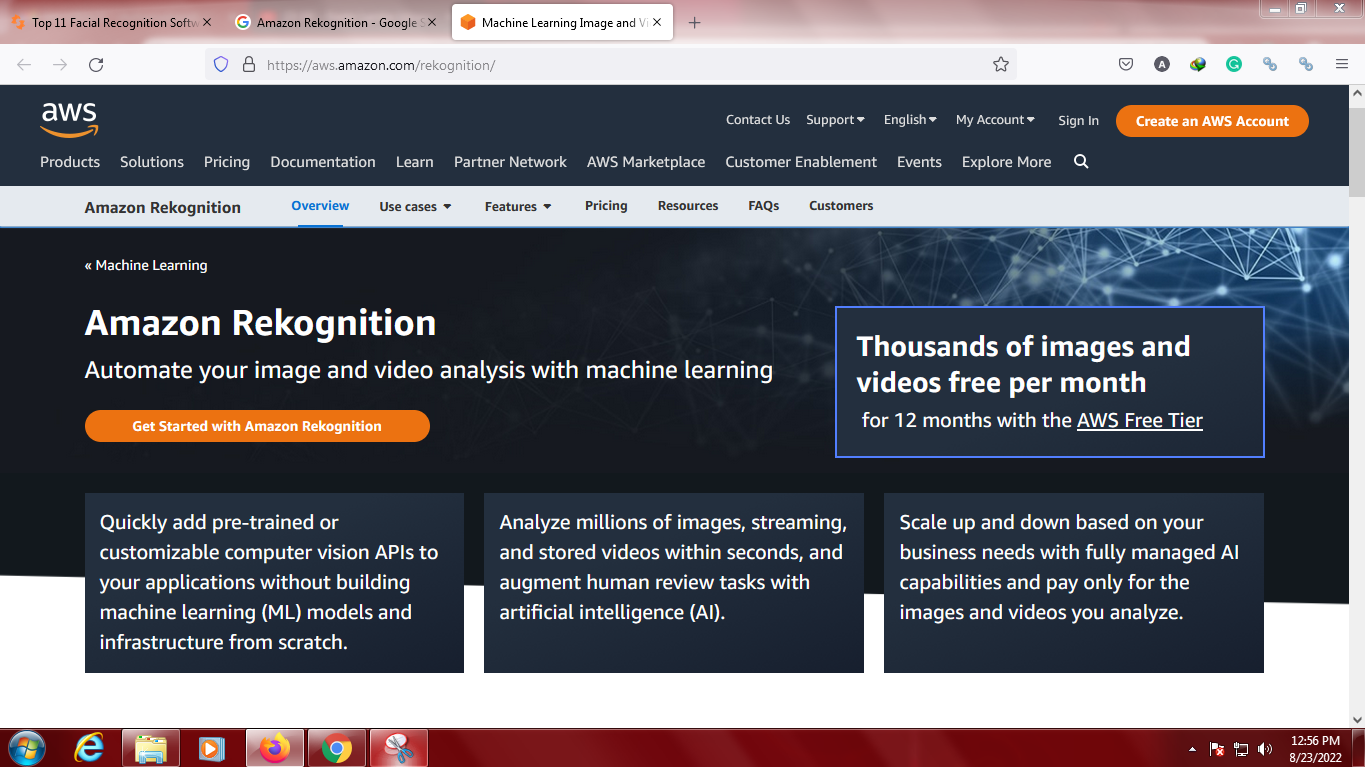Open the Windows Start menu

27,748
